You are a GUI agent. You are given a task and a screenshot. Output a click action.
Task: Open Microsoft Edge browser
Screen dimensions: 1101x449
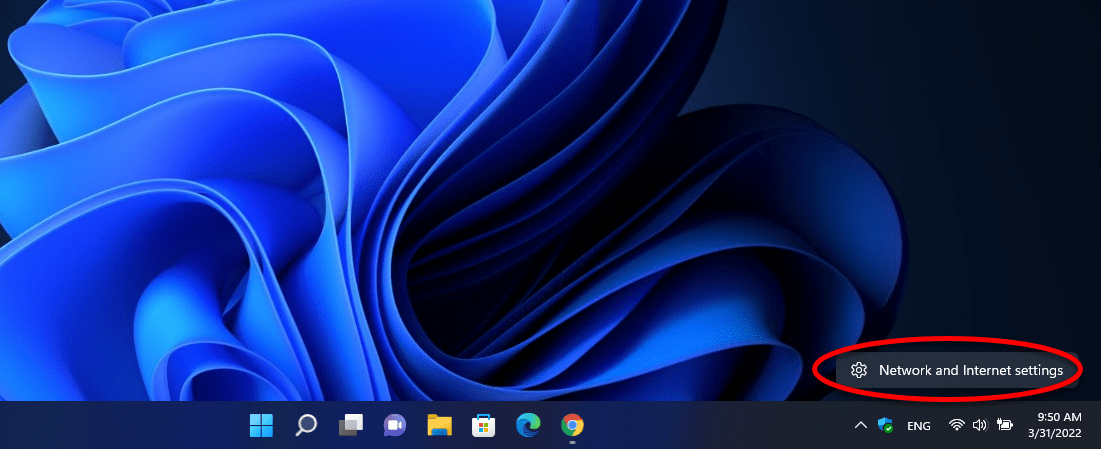tap(528, 425)
